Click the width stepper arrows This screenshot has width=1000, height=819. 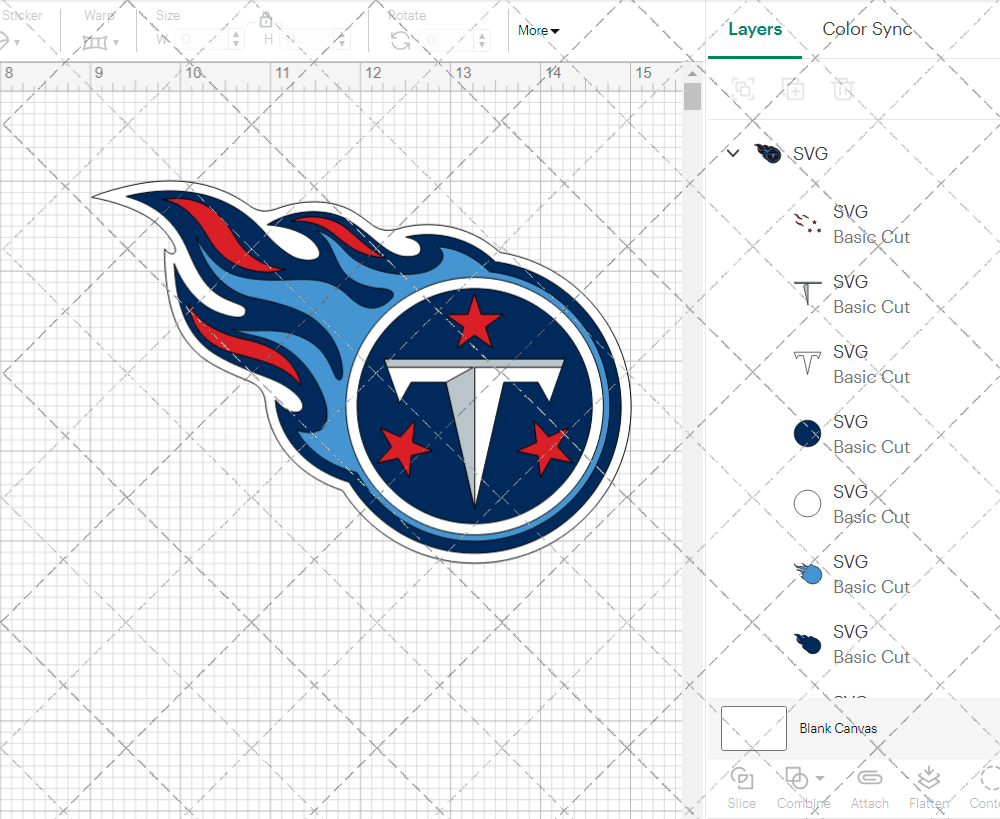click(x=236, y=40)
